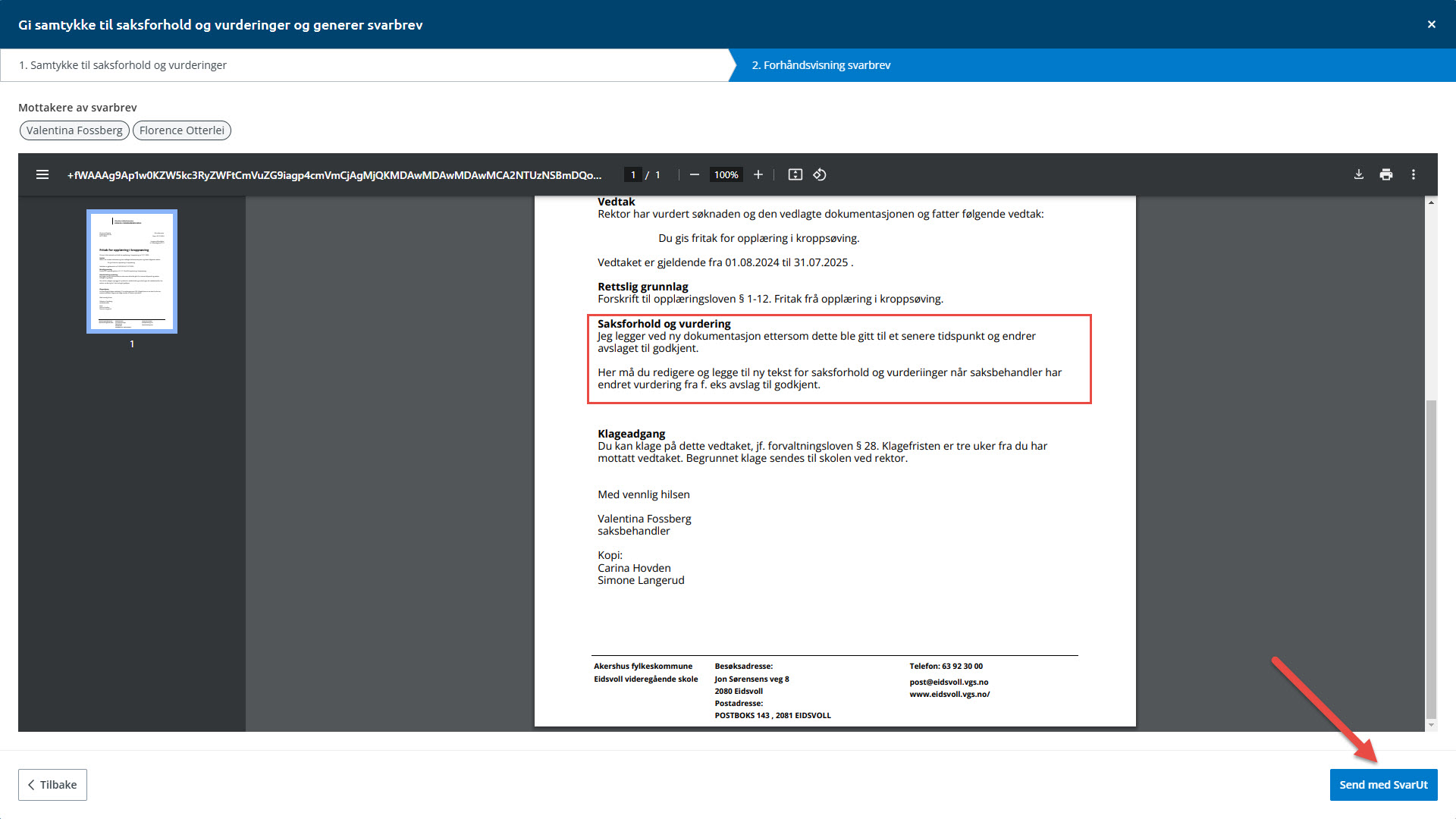Zoom in with the plus icon
This screenshot has width=1456, height=819.
(x=758, y=174)
